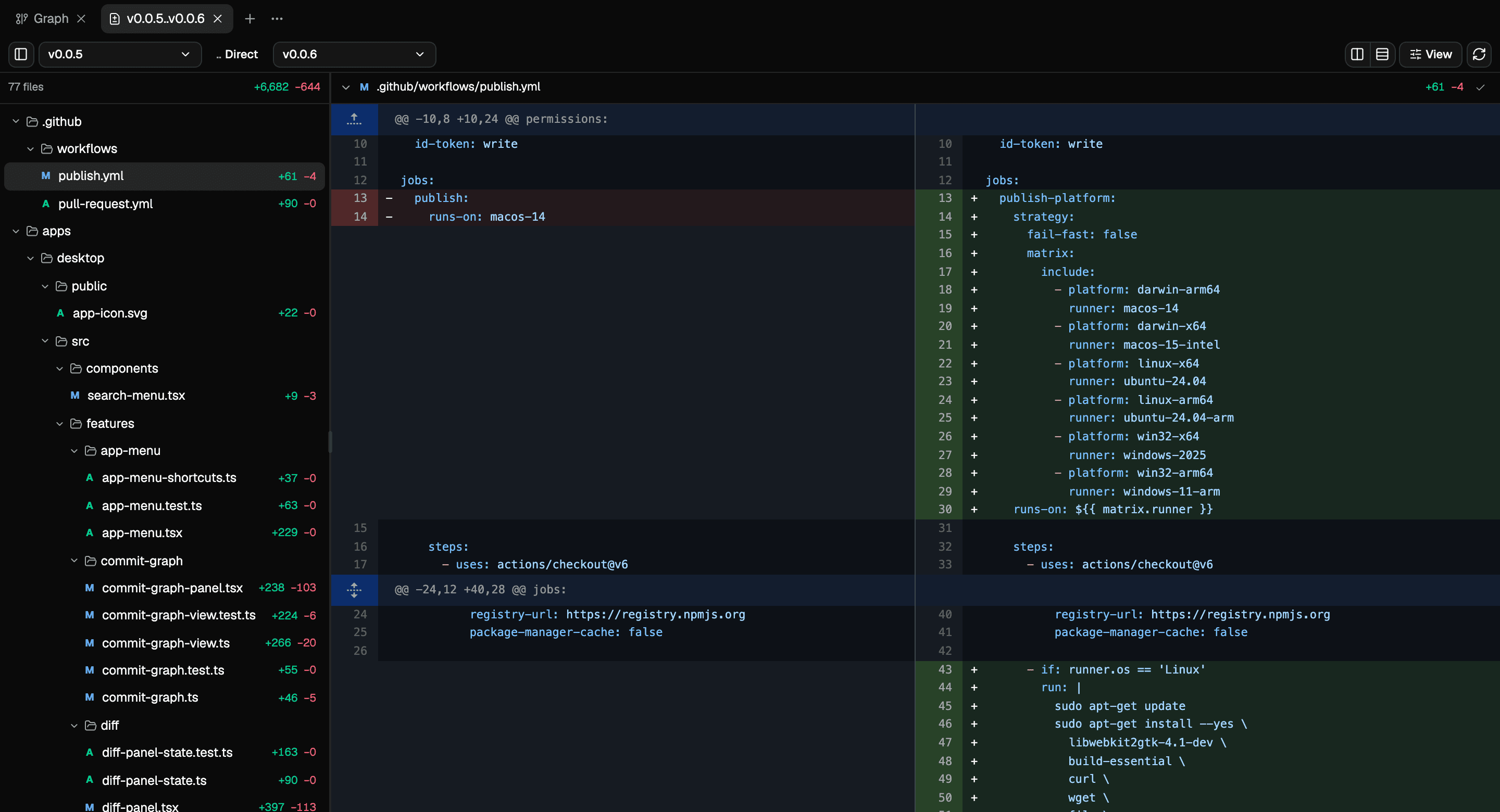This screenshot has width=1500, height=812.
Task: Open the View options menu
Action: (1430, 54)
